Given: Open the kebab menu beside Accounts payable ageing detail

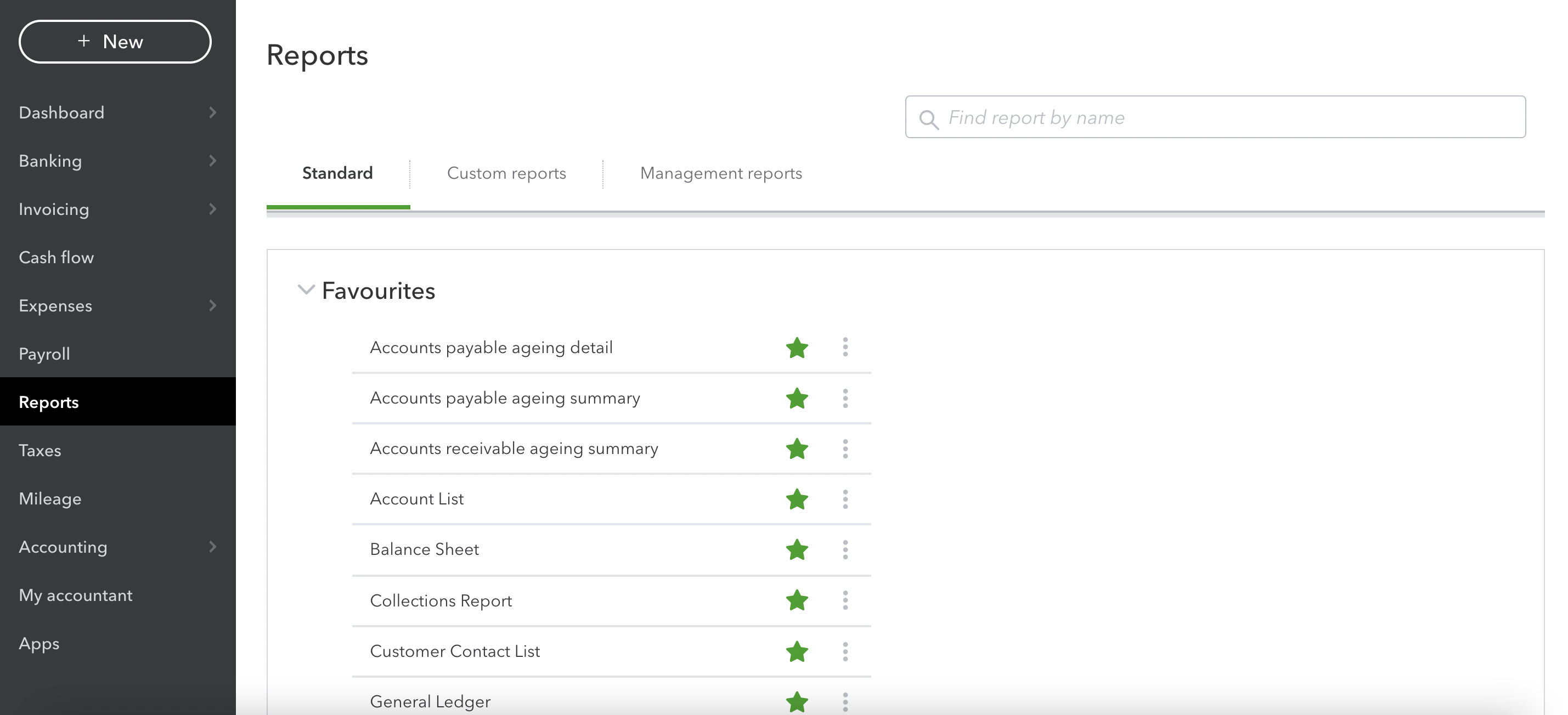Looking at the screenshot, I should 845,348.
